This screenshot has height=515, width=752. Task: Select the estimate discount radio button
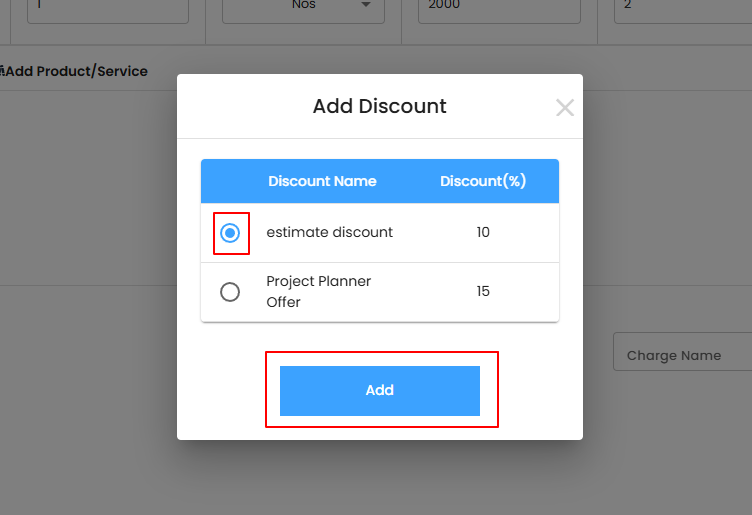[x=230, y=233]
